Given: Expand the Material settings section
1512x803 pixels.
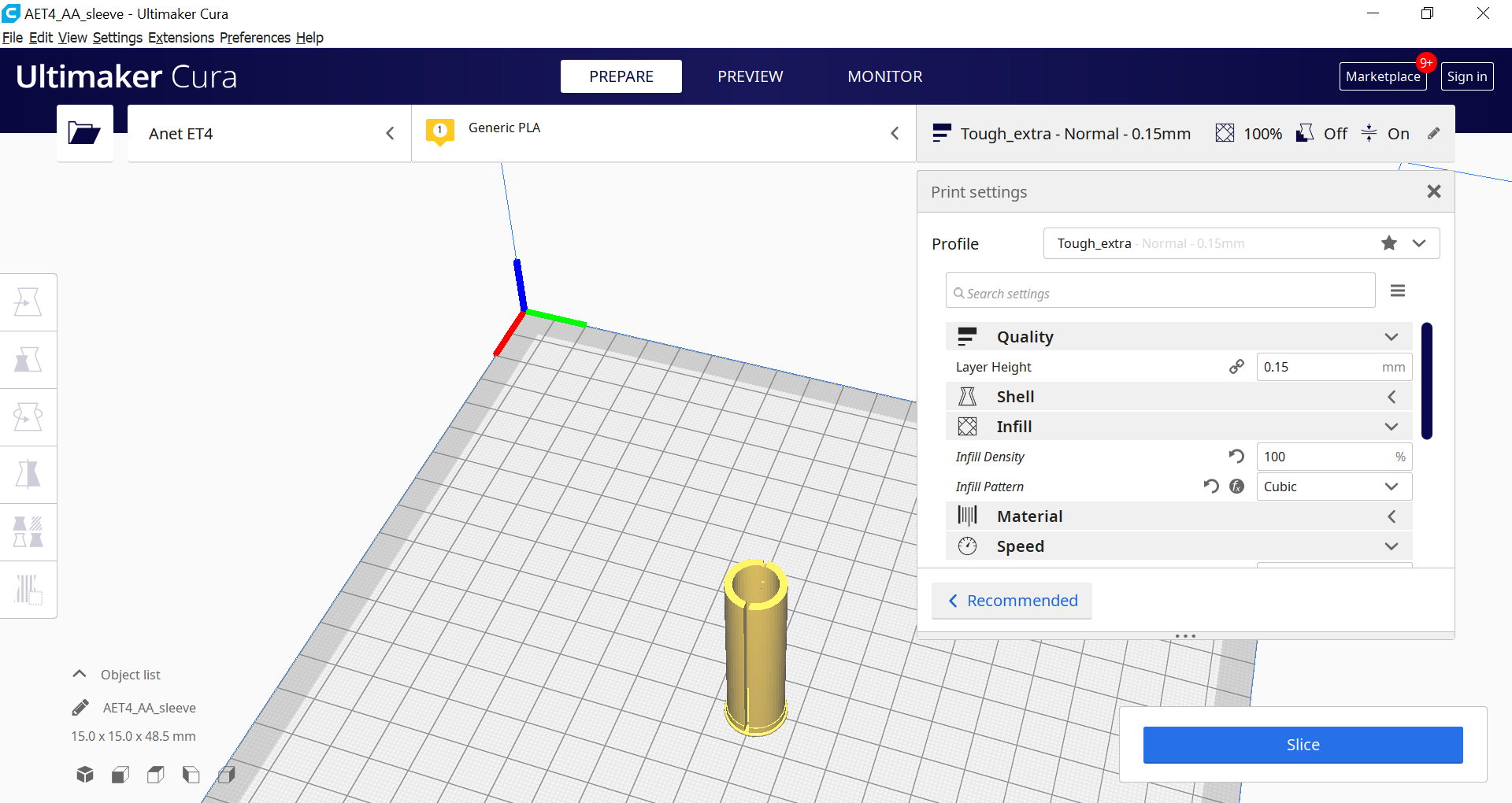Looking at the screenshot, I should 1179,516.
